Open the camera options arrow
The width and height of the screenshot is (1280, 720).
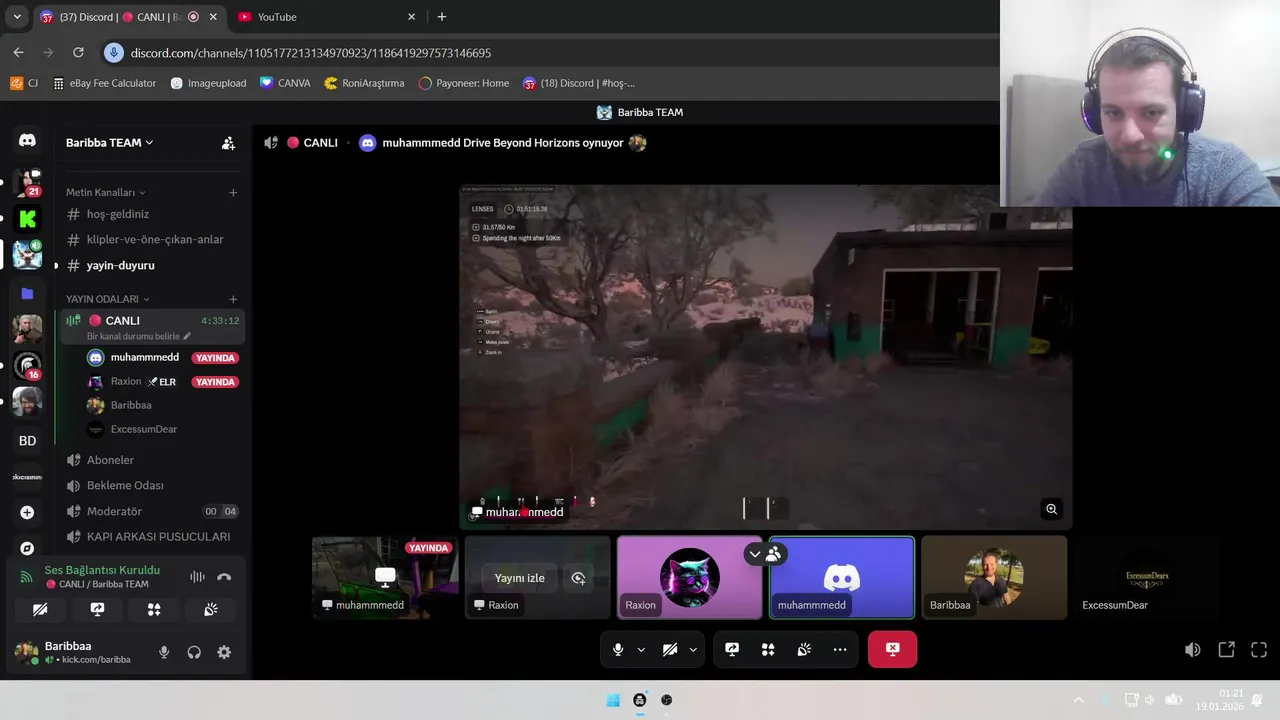693,650
